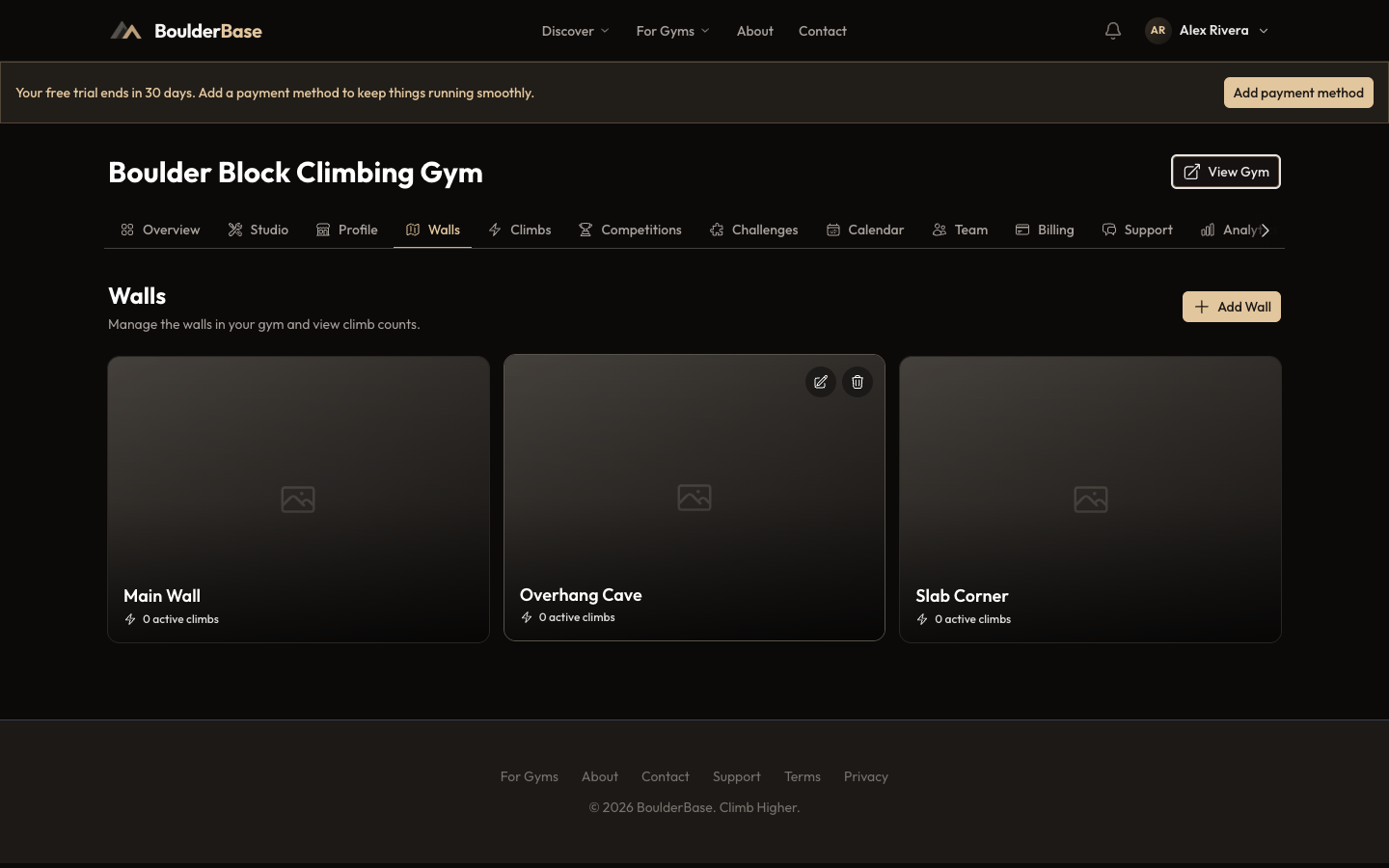
Task: Click the Walls map icon
Action: pyautogui.click(x=413, y=230)
